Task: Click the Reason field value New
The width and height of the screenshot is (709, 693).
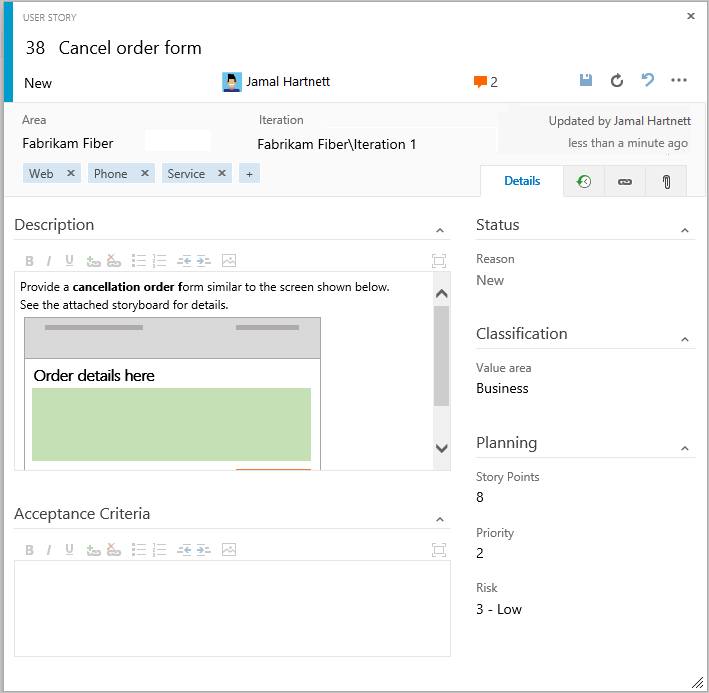Action: coord(490,280)
